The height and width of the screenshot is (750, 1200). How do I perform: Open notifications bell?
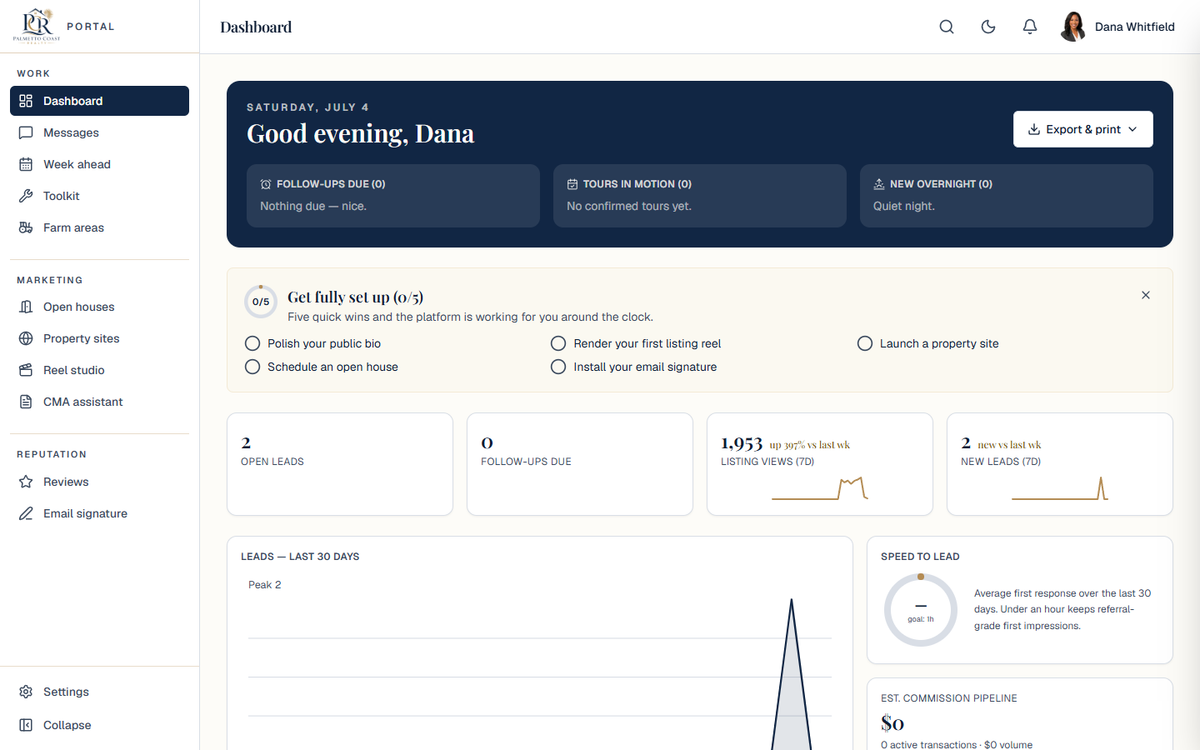click(1030, 27)
